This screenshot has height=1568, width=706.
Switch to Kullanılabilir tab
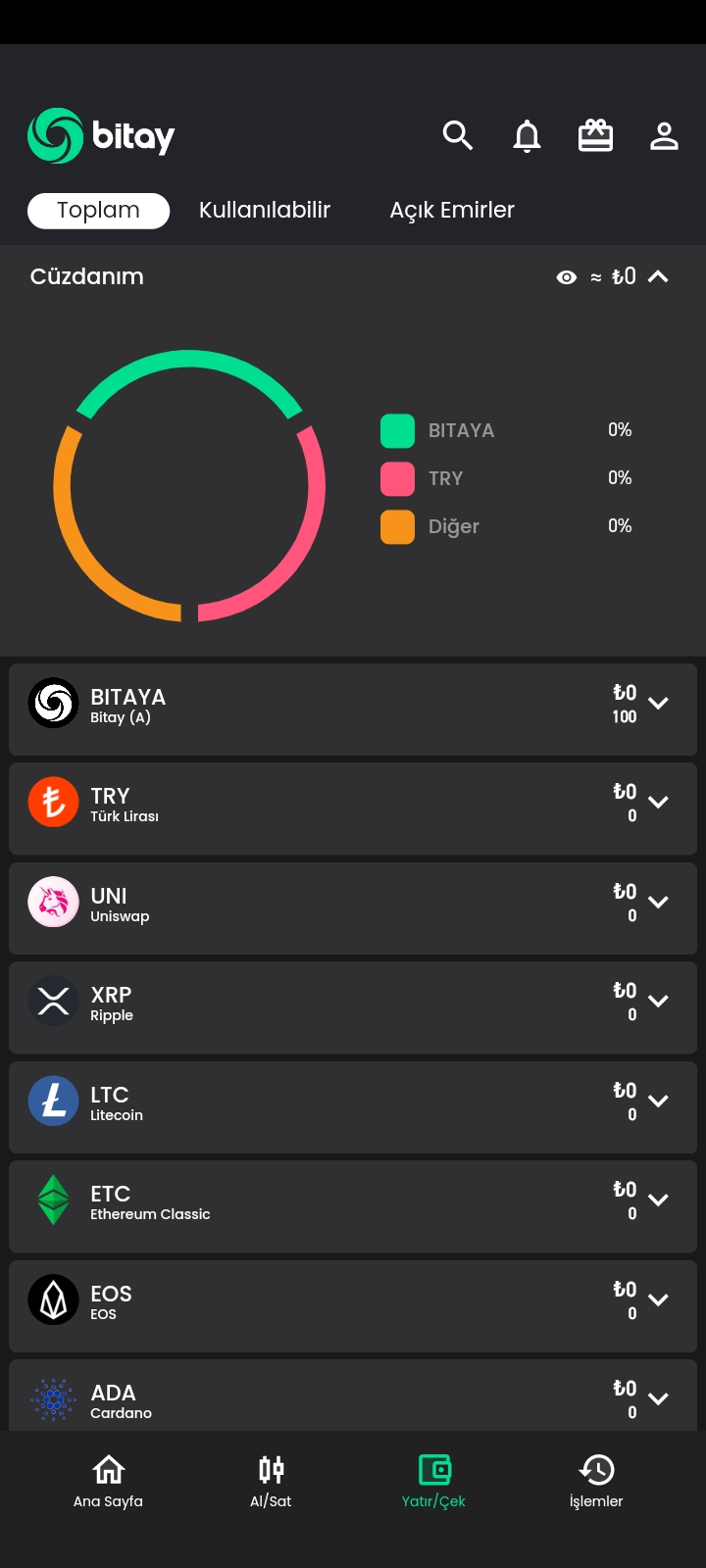(265, 210)
